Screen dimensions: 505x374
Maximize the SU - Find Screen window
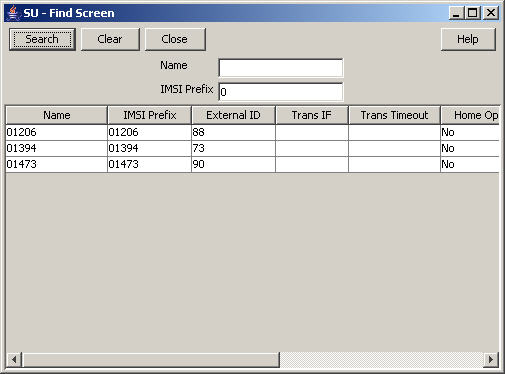coord(473,13)
